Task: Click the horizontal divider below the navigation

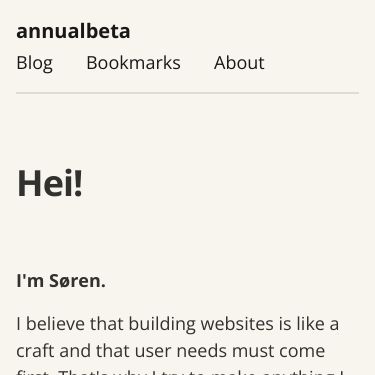Action: click(x=187, y=93)
